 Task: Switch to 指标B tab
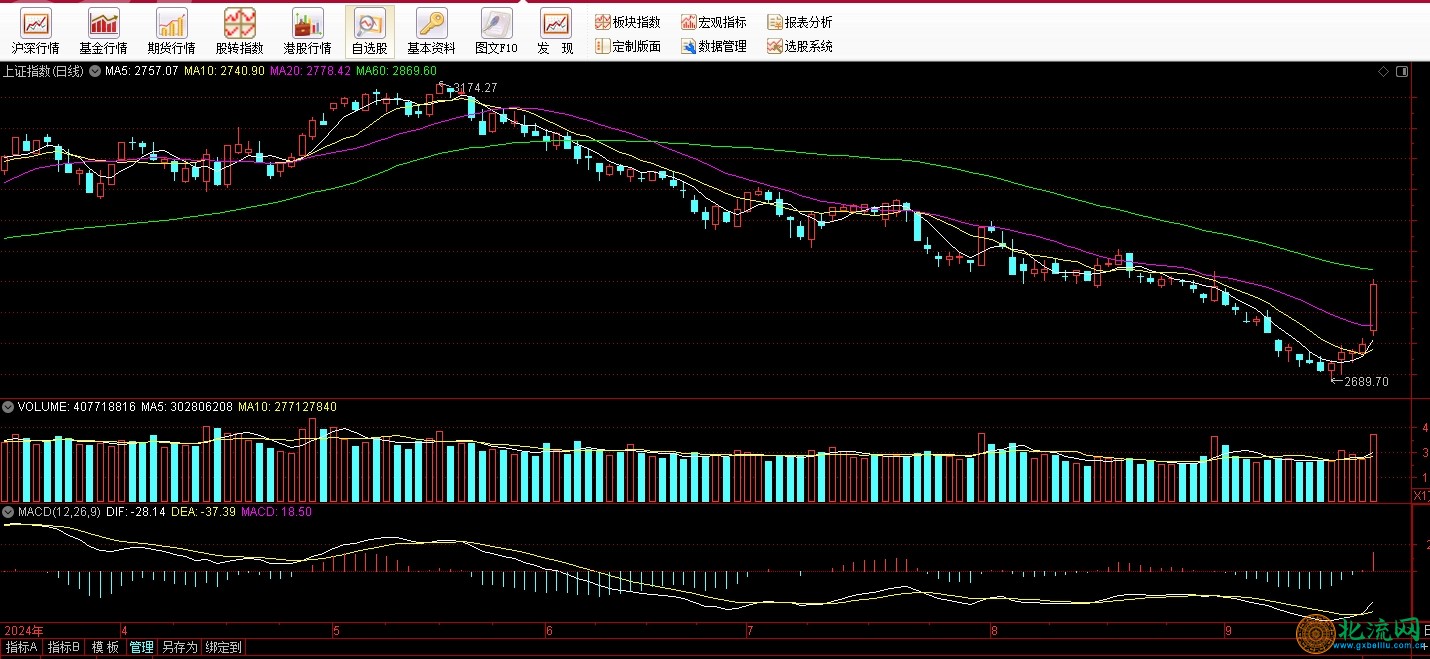point(65,647)
